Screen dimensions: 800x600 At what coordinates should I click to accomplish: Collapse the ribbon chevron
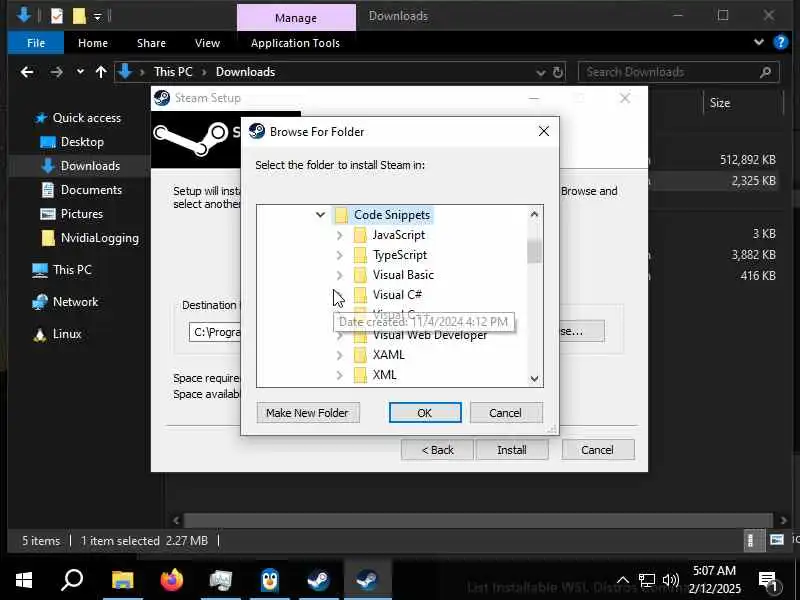[759, 42]
